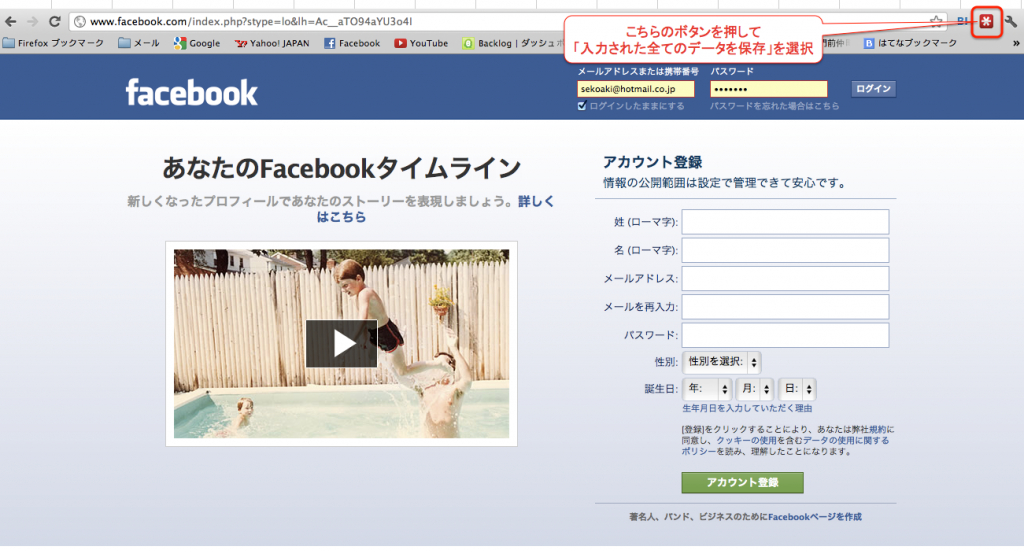Click the パスワードを忘れた場合はこちら link
The width and height of the screenshot is (1024, 550).
775,106
